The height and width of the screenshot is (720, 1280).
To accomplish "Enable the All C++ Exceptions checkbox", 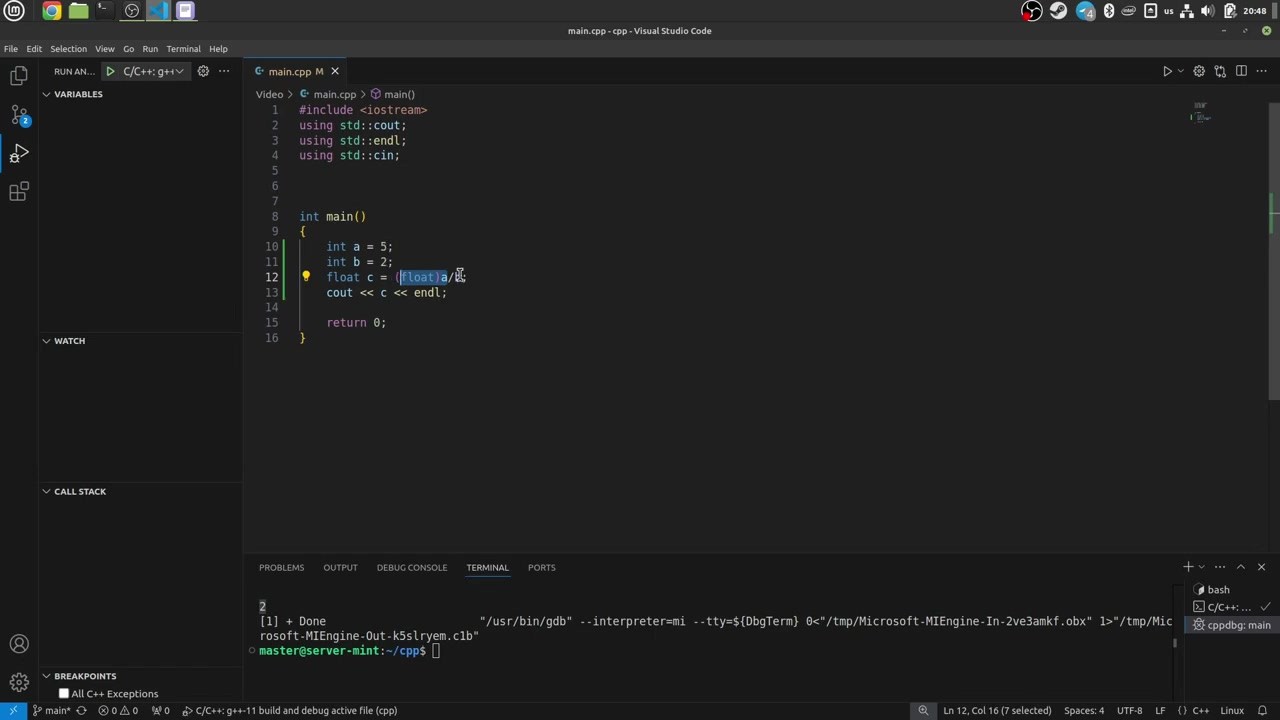I will [64, 693].
